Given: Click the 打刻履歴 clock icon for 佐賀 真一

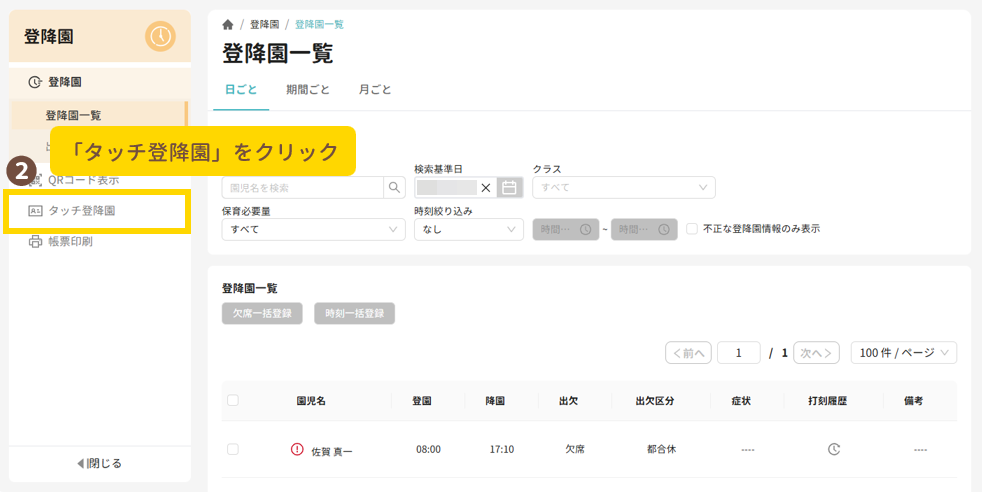Looking at the screenshot, I should [834, 450].
